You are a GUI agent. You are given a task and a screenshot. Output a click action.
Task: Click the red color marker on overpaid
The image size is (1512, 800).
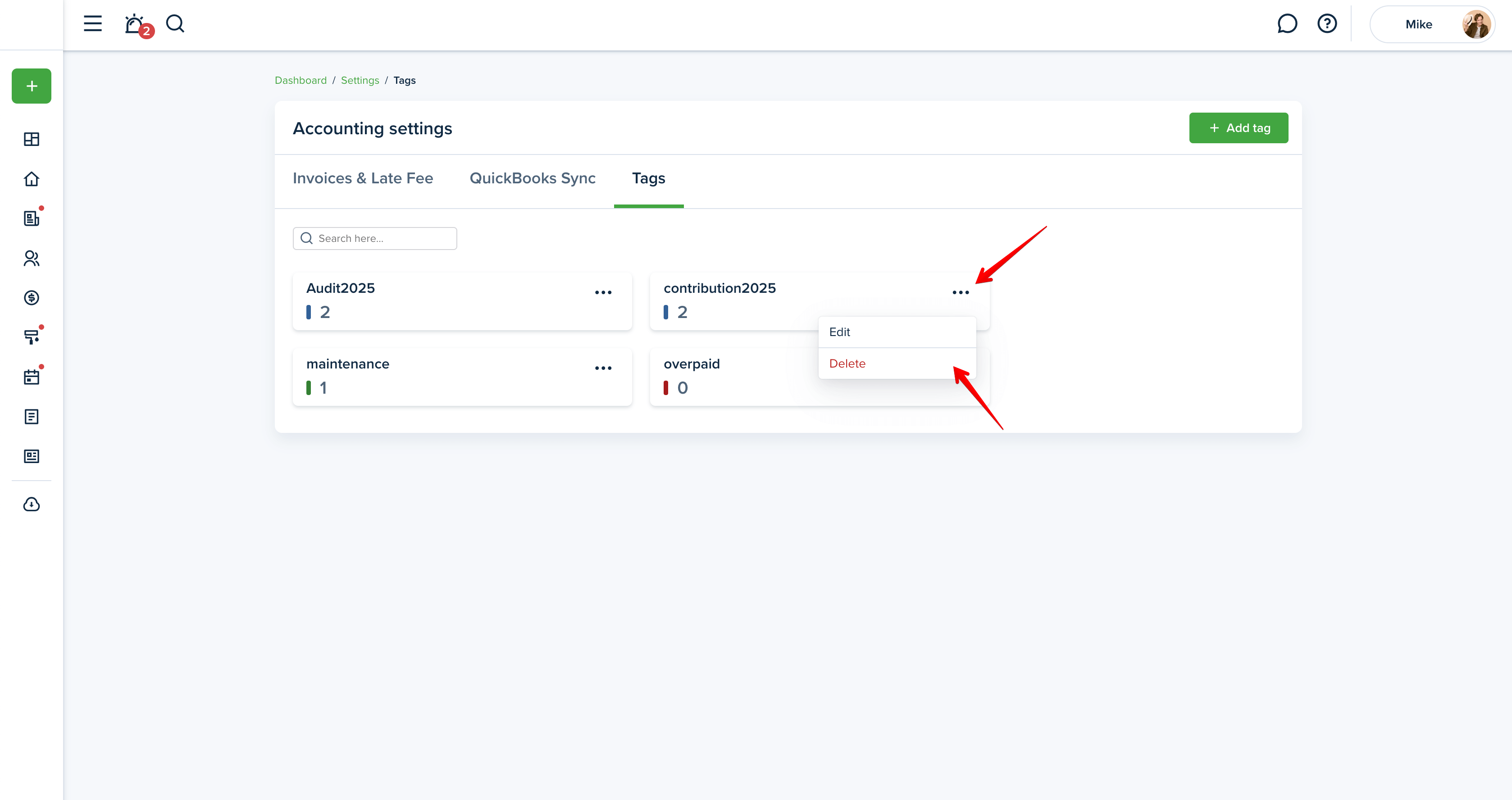click(665, 387)
